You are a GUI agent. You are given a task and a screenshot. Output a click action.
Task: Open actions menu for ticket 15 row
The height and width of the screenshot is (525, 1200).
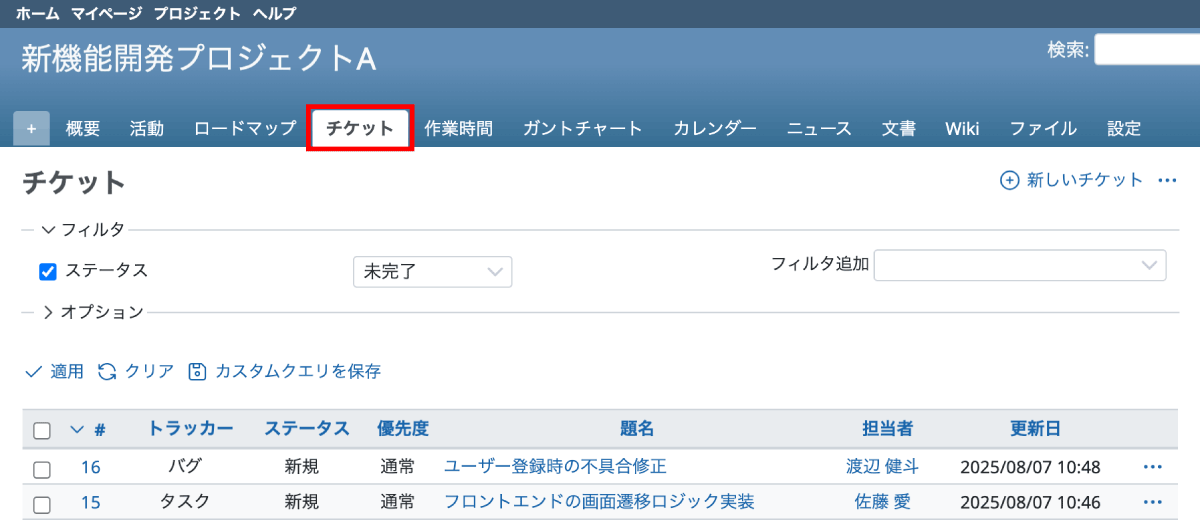1152,502
